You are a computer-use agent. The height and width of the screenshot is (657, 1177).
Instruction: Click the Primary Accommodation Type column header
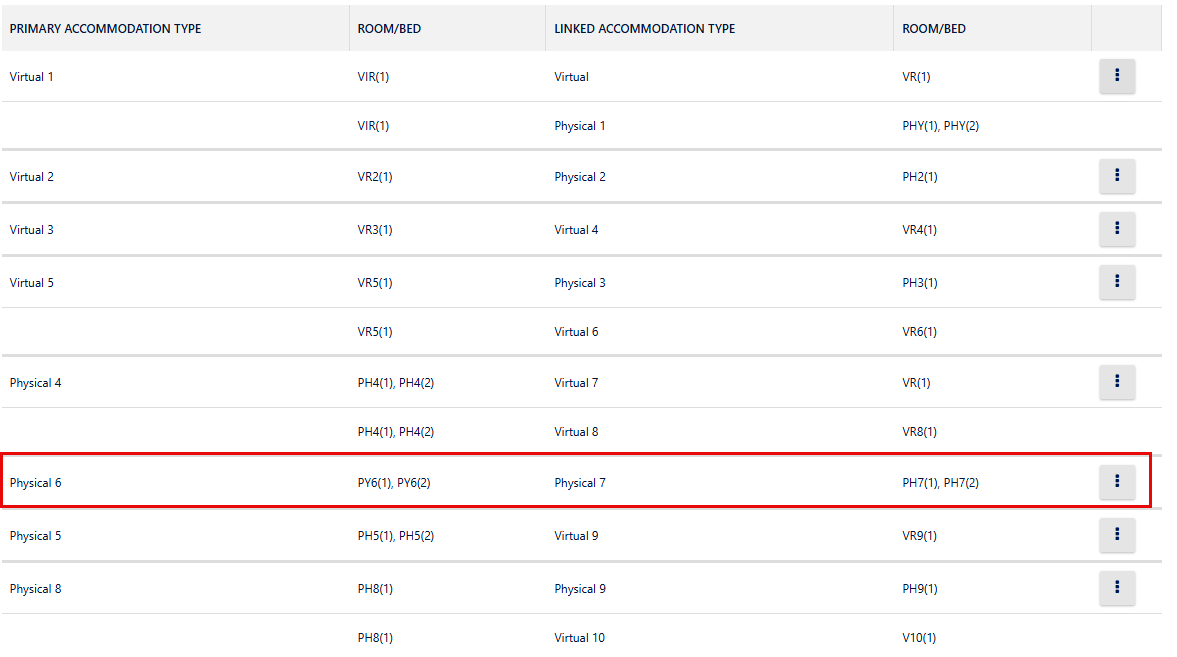point(105,29)
